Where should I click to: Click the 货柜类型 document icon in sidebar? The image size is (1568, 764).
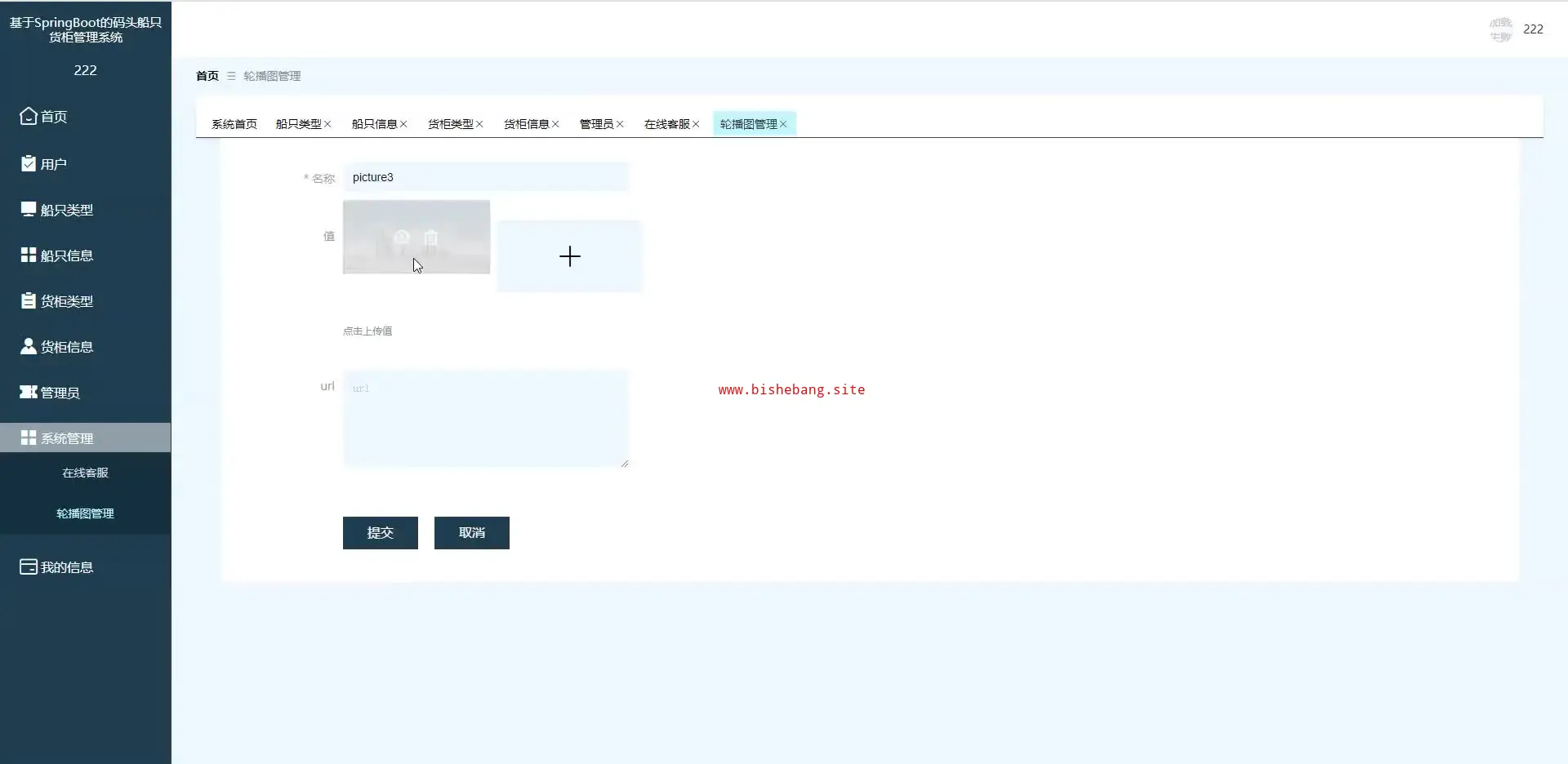pos(29,300)
